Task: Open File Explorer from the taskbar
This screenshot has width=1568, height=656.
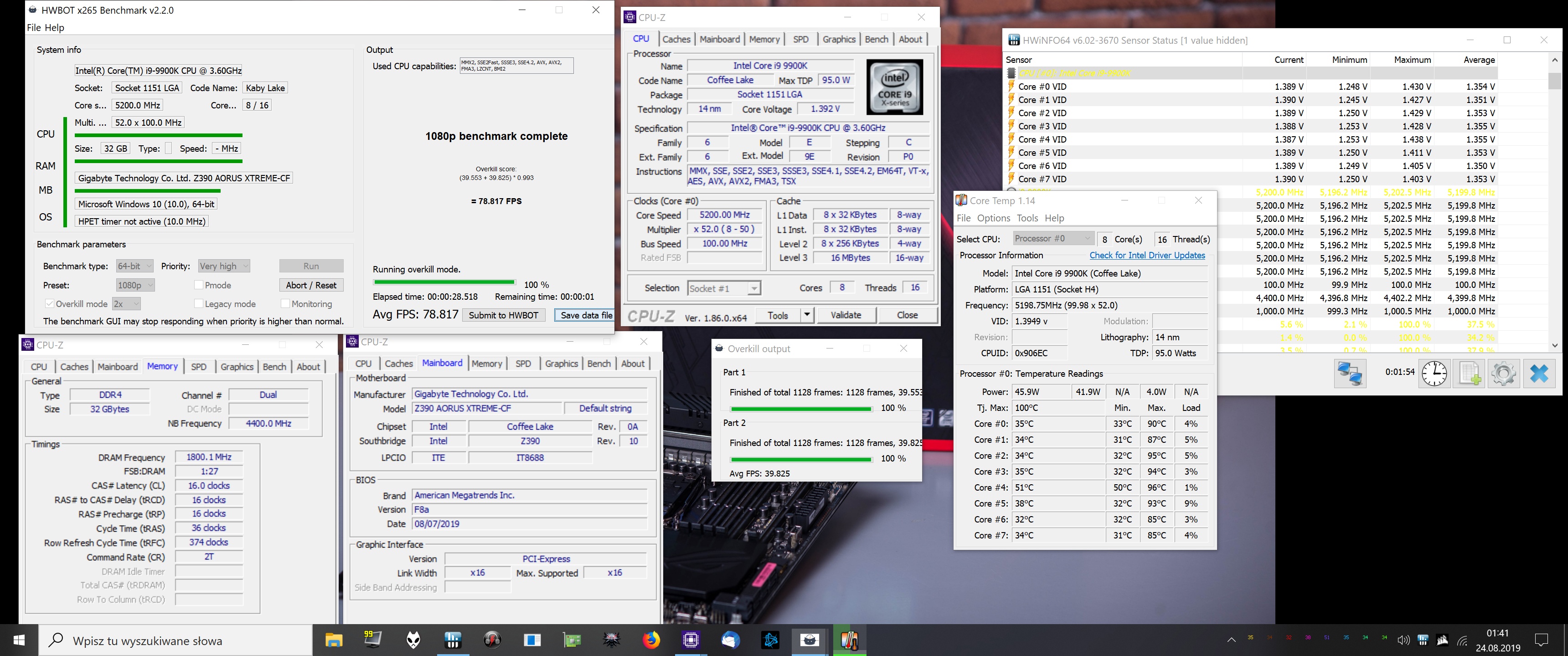Action: (x=334, y=640)
